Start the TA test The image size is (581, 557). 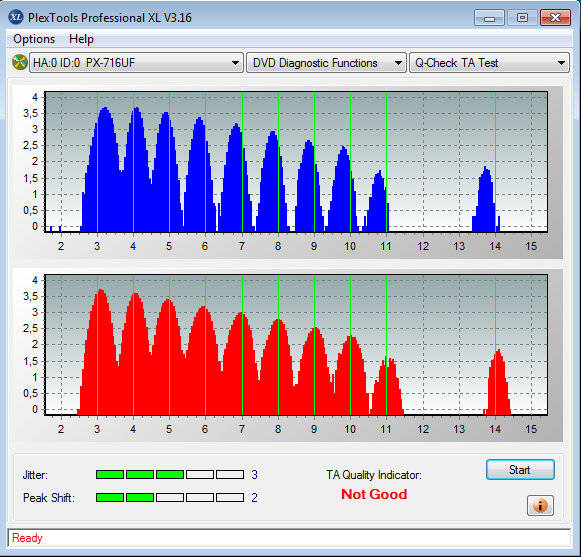click(x=520, y=470)
